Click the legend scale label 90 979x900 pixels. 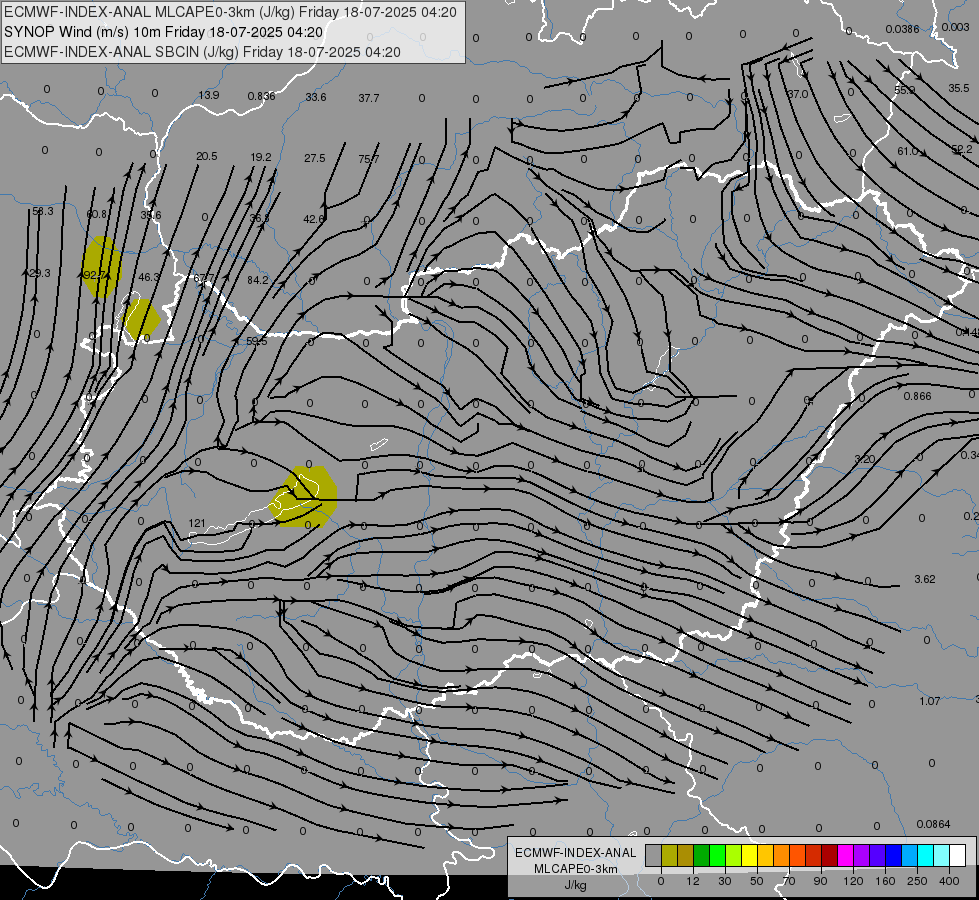pyautogui.click(x=820, y=881)
